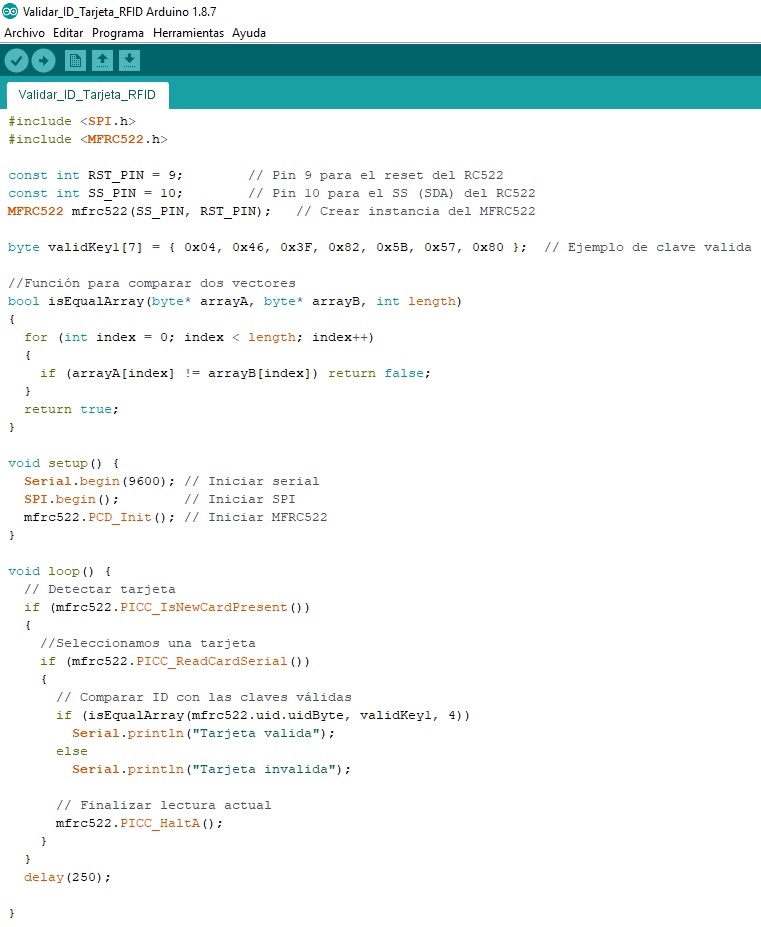
Task: Click the comment 'Detectar tarjeta'
Action: [x=100, y=590]
